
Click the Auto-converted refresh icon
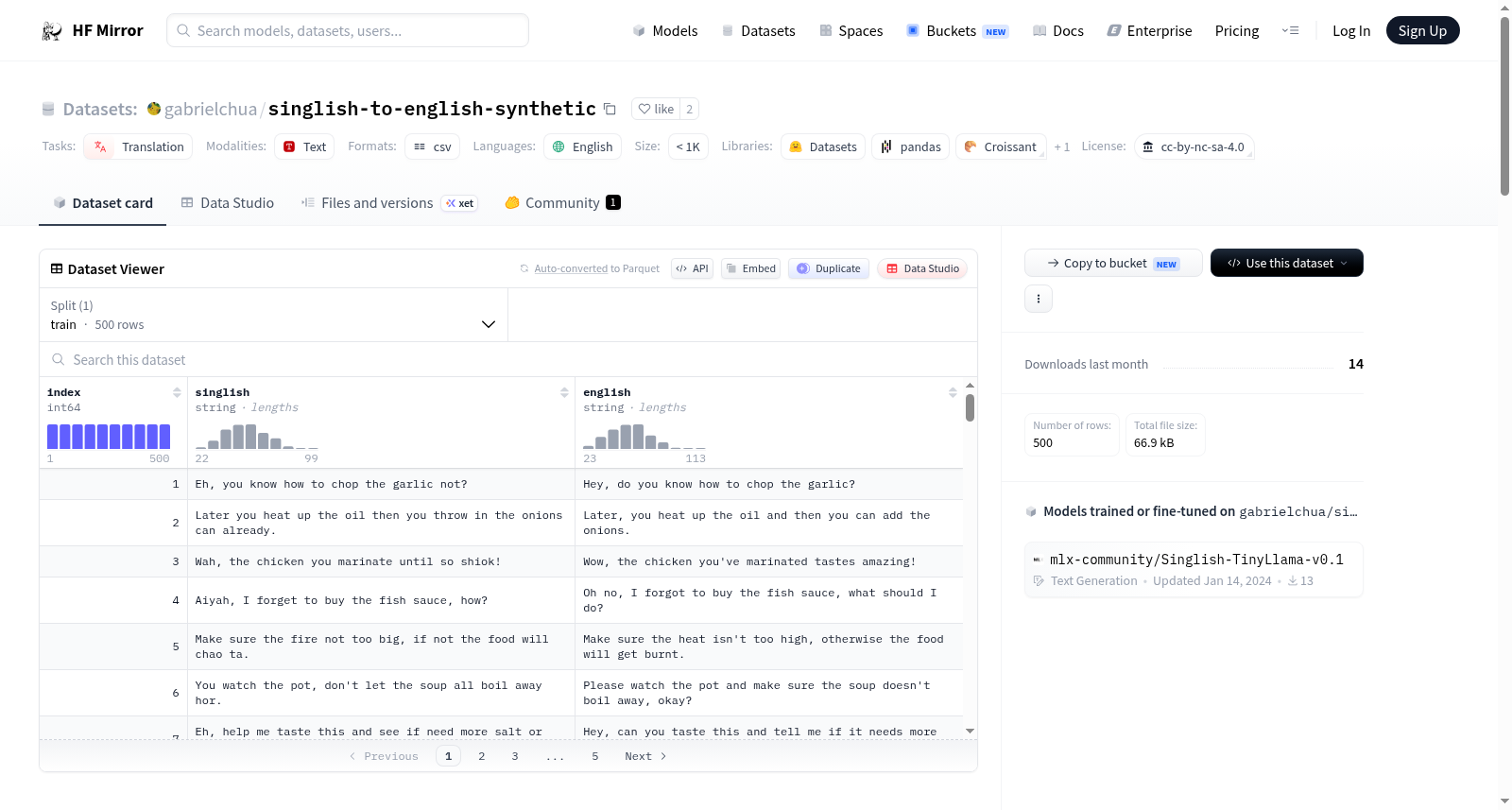point(524,268)
